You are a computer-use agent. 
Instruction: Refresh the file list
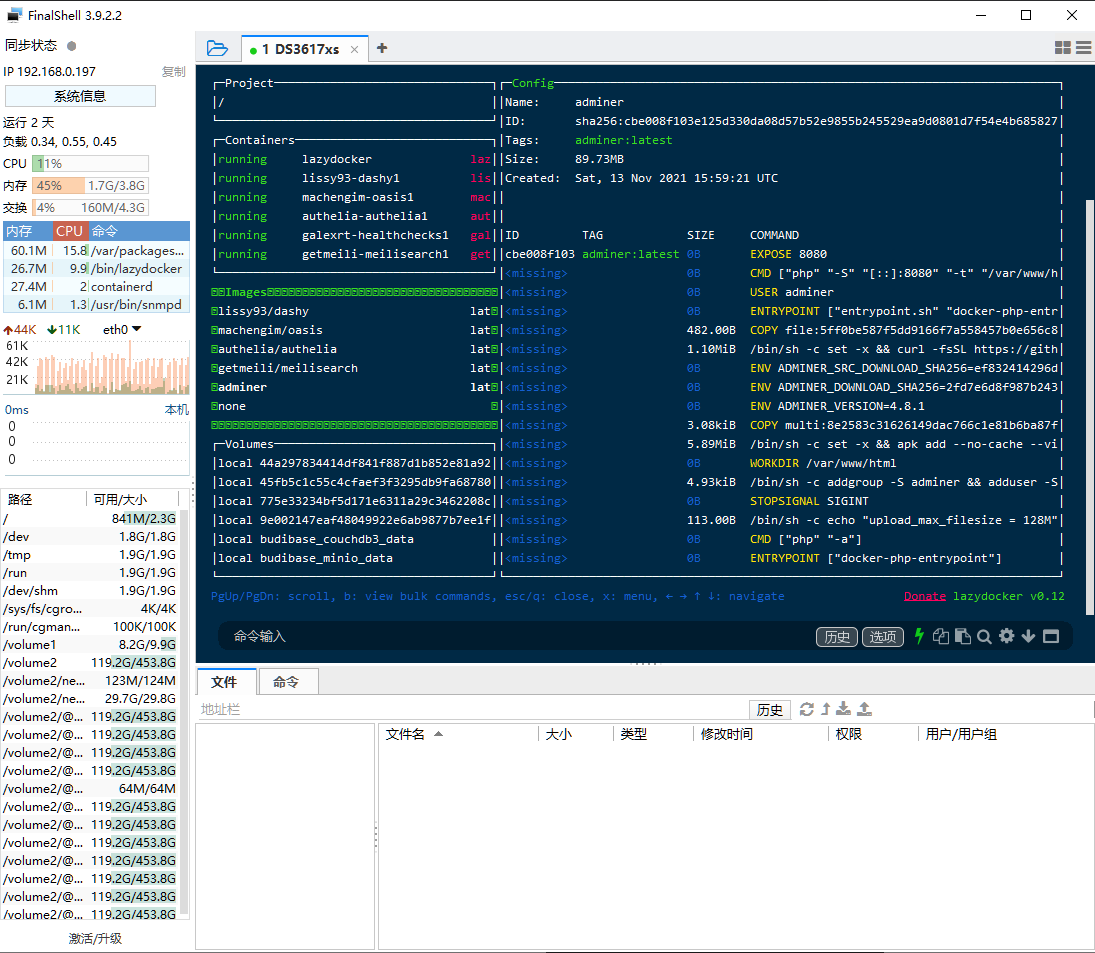click(807, 709)
